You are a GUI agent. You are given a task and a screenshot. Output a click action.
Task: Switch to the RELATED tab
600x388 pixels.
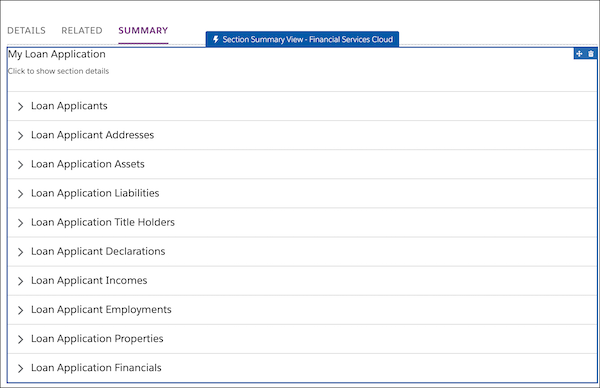coord(82,31)
